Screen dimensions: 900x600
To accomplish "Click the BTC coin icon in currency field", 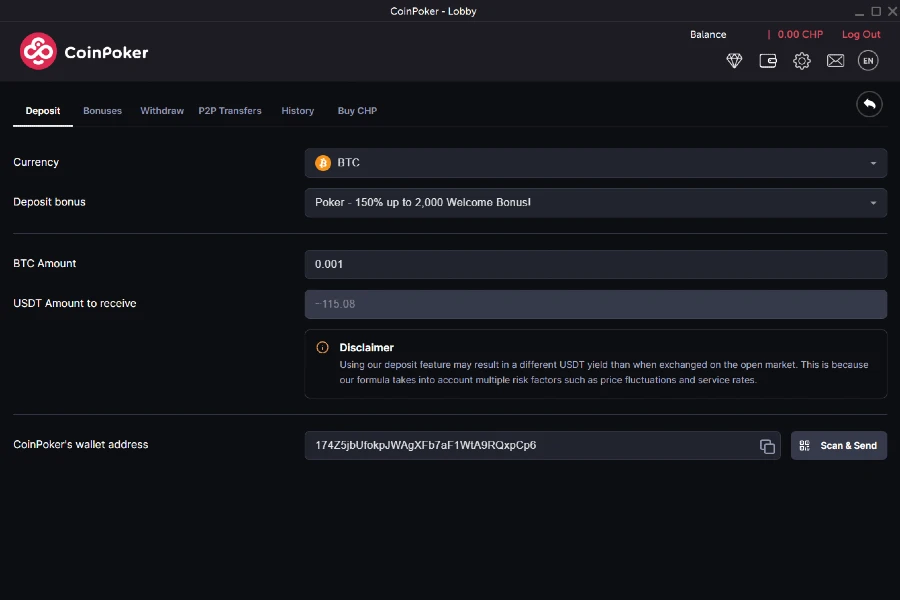I will coord(321,162).
